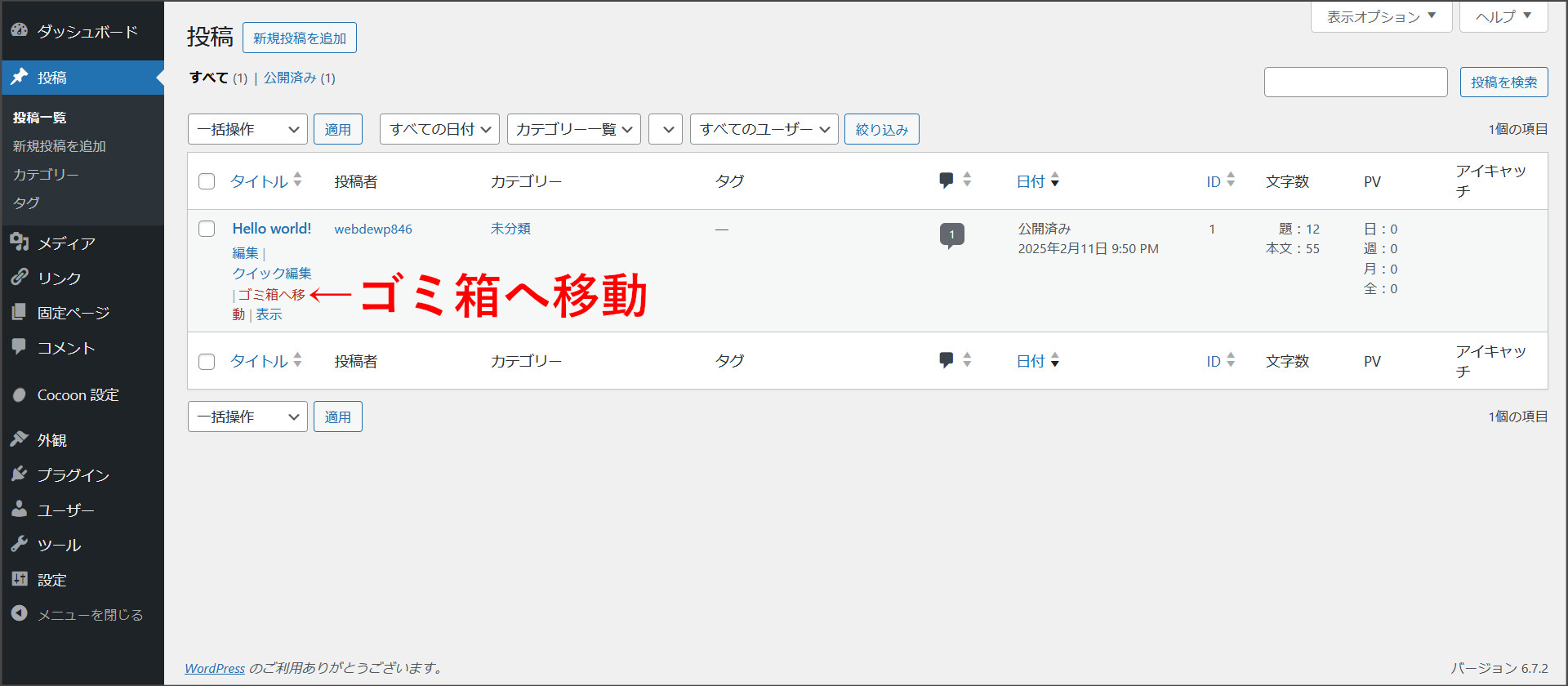Click the 投稿 pin icon in sidebar
The image size is (1568, 686).
click(x=20, y=77)
